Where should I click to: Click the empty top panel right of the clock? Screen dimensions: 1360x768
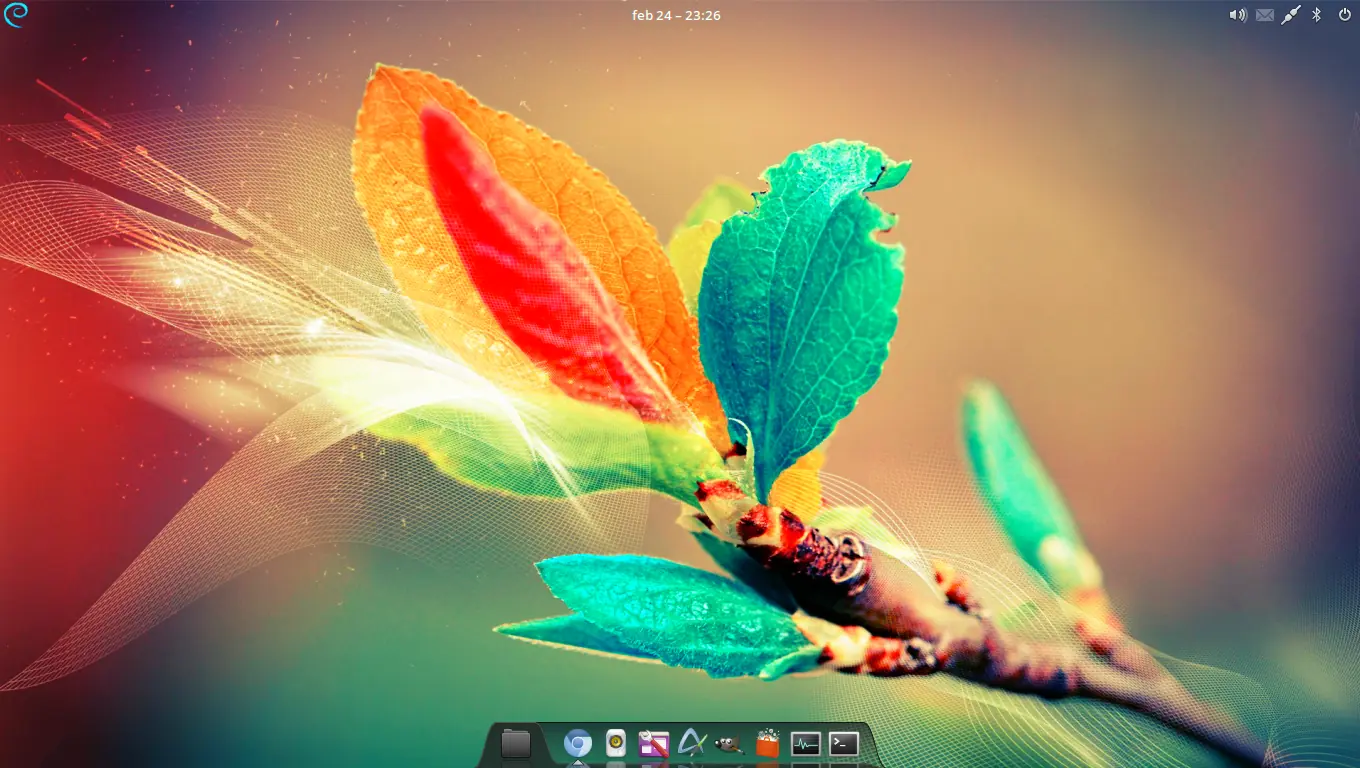point(950,15)
